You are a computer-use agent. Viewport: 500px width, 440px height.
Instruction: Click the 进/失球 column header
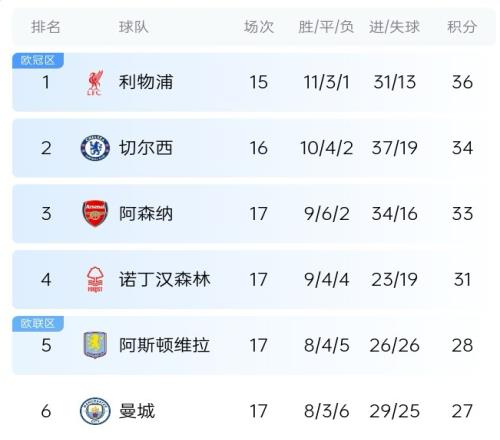394,27
